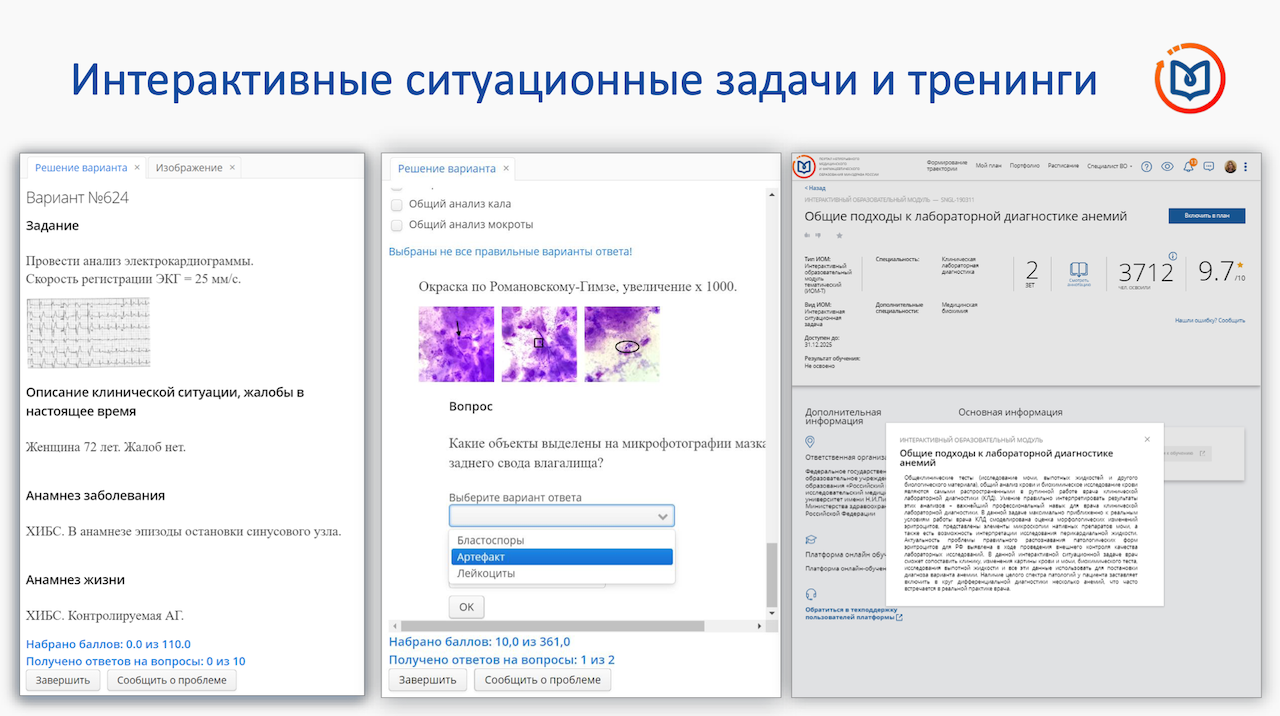Click the ECG thumbnail image
This screenshot has width=1280, height=716.
pyautogui.click(x=88, y=333)
